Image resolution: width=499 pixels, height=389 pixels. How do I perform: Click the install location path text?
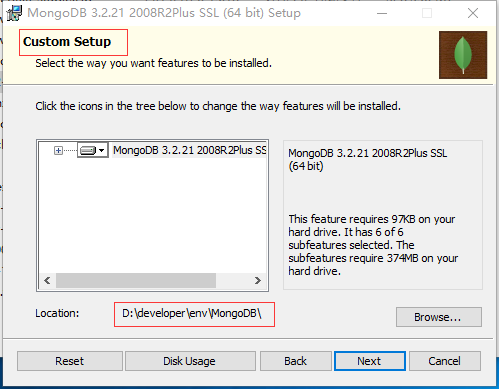[192, 314]
